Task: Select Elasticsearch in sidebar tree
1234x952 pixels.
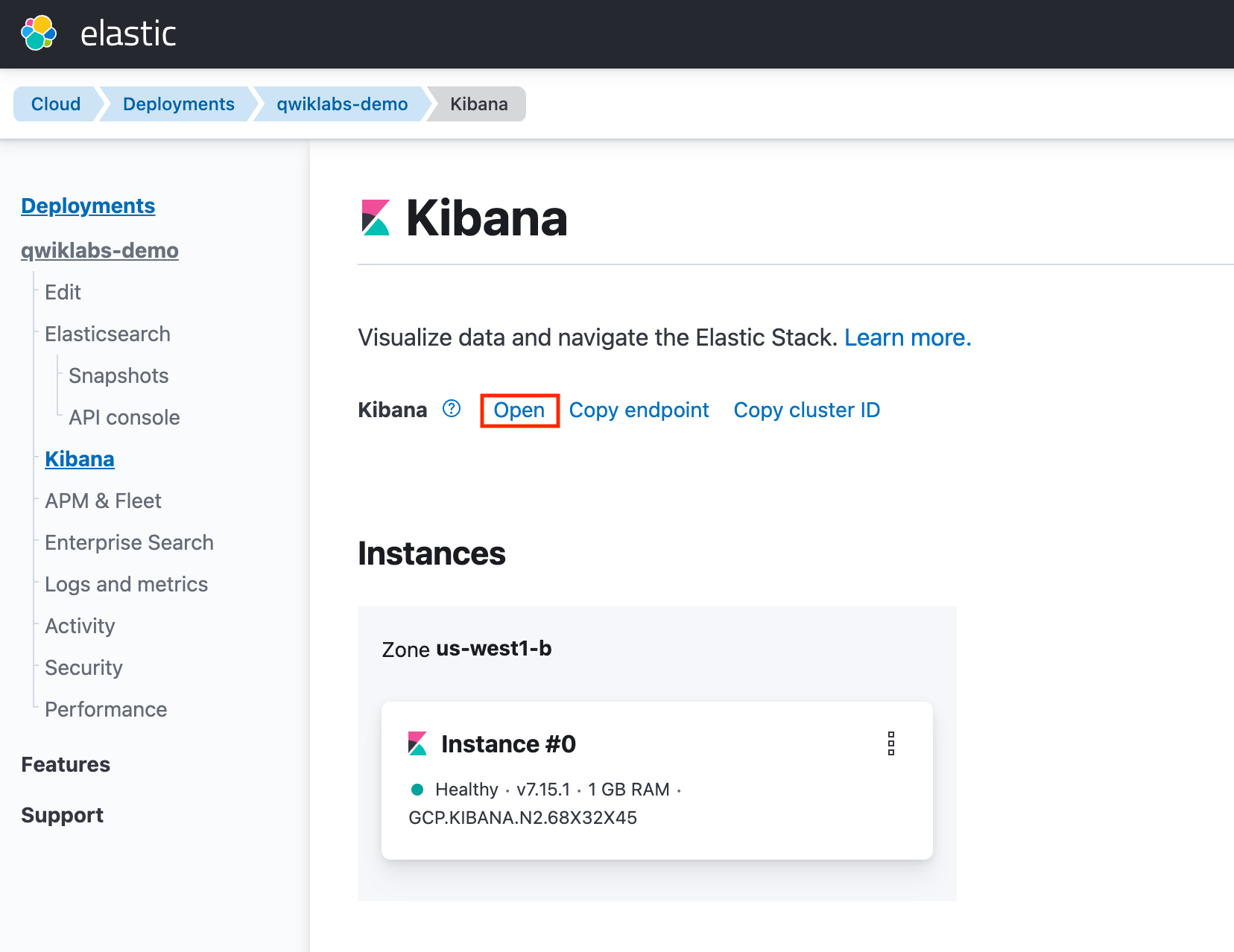Action: tap(107, 334)
